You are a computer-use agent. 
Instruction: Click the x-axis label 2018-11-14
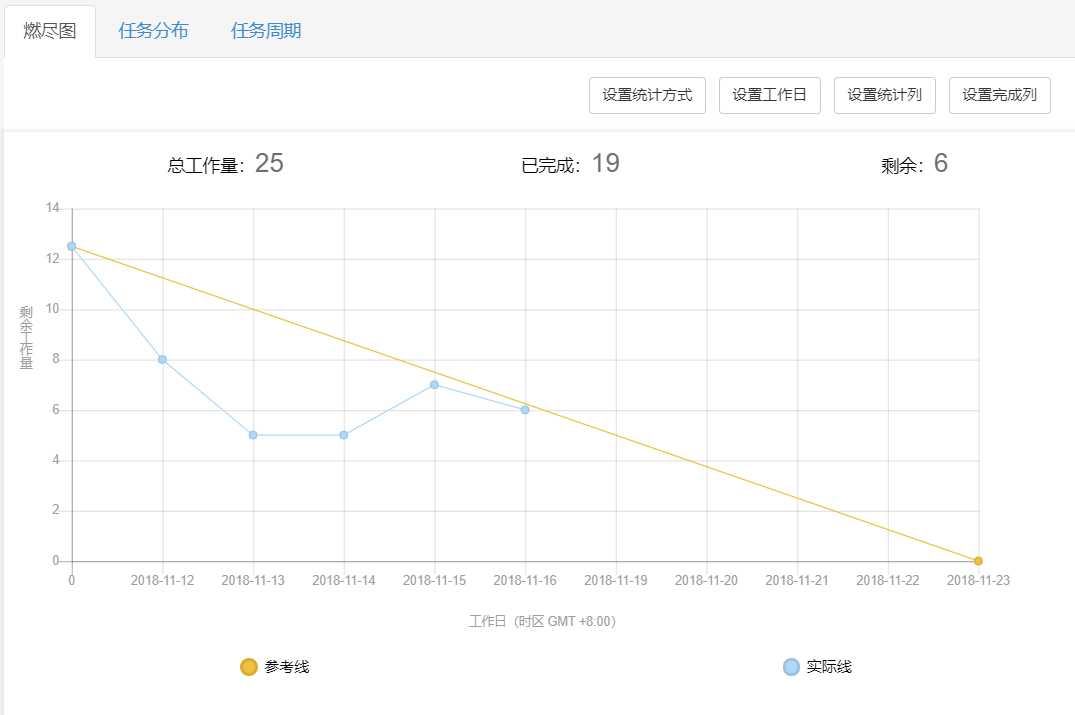point(343,581)
